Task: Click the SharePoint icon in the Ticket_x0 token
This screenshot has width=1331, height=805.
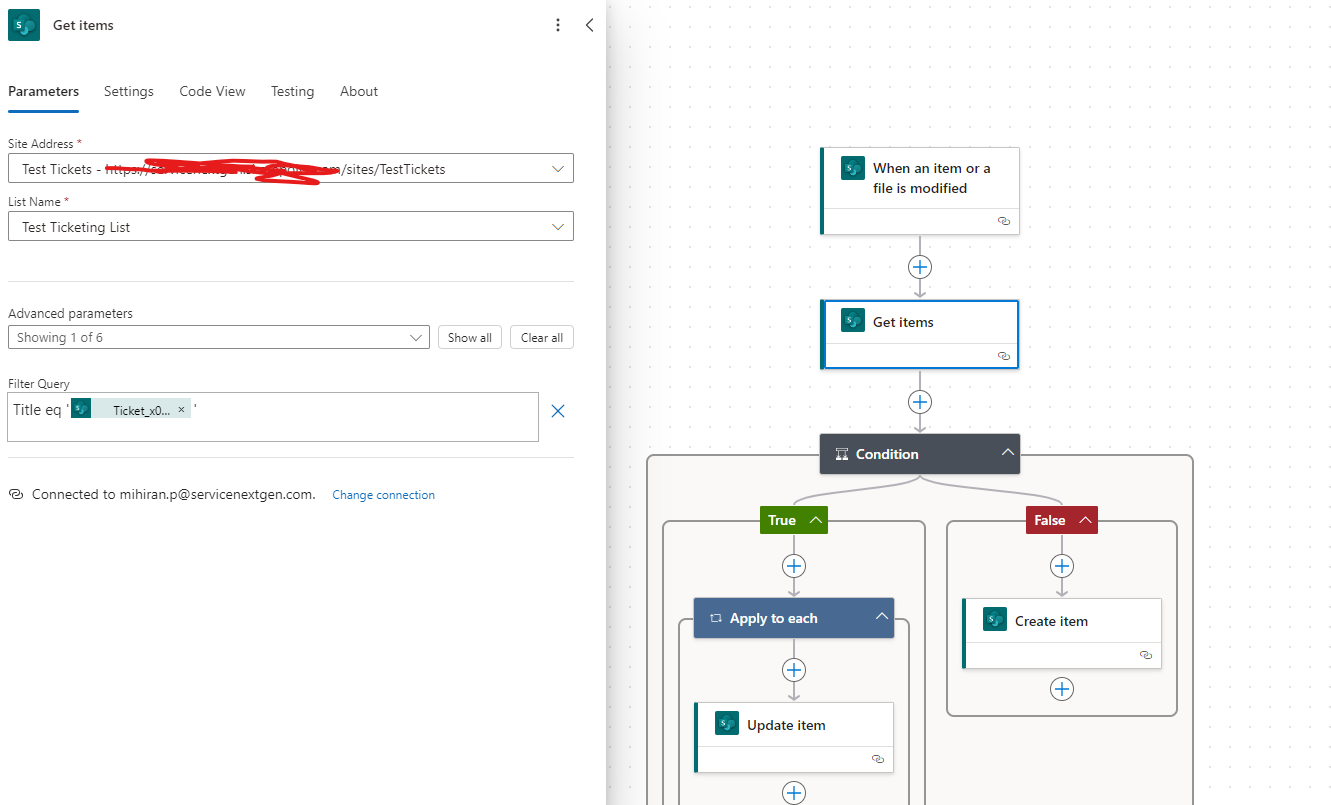Action: click(81, 409)
